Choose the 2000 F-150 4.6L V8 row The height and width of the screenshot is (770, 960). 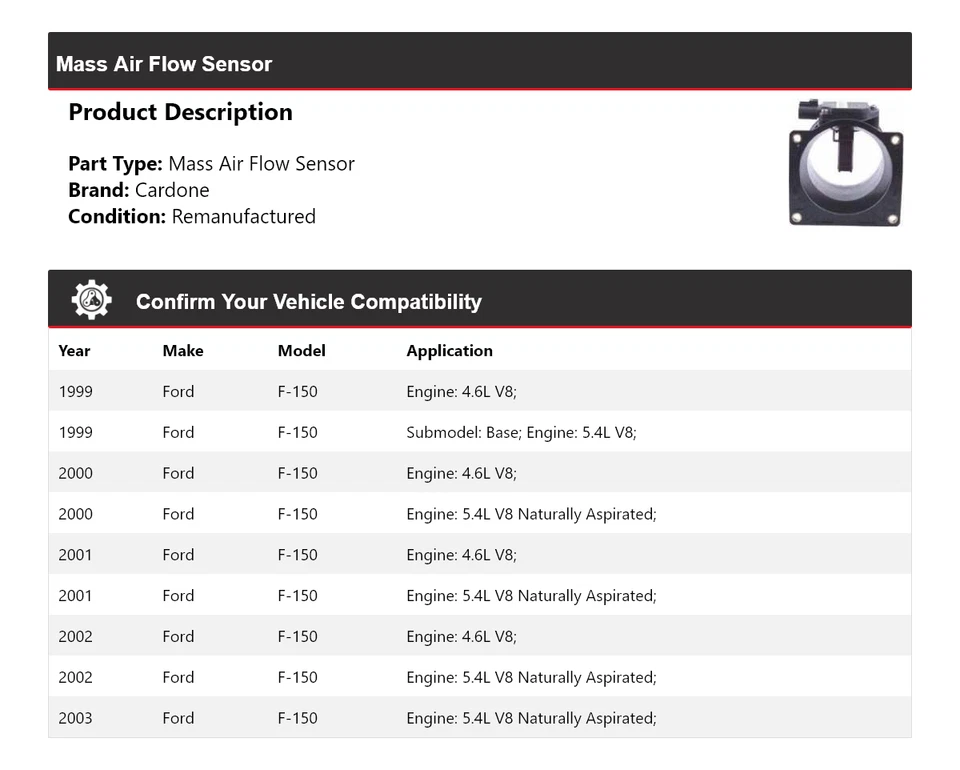tap(479, 474)
